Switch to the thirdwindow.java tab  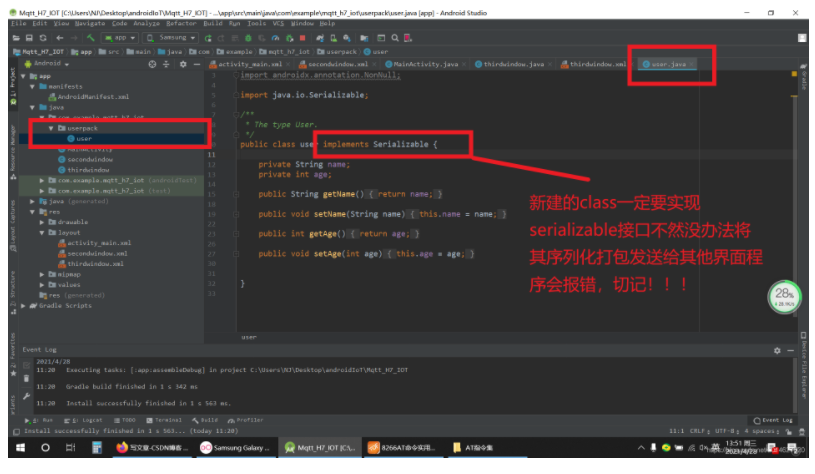[514, 64]
